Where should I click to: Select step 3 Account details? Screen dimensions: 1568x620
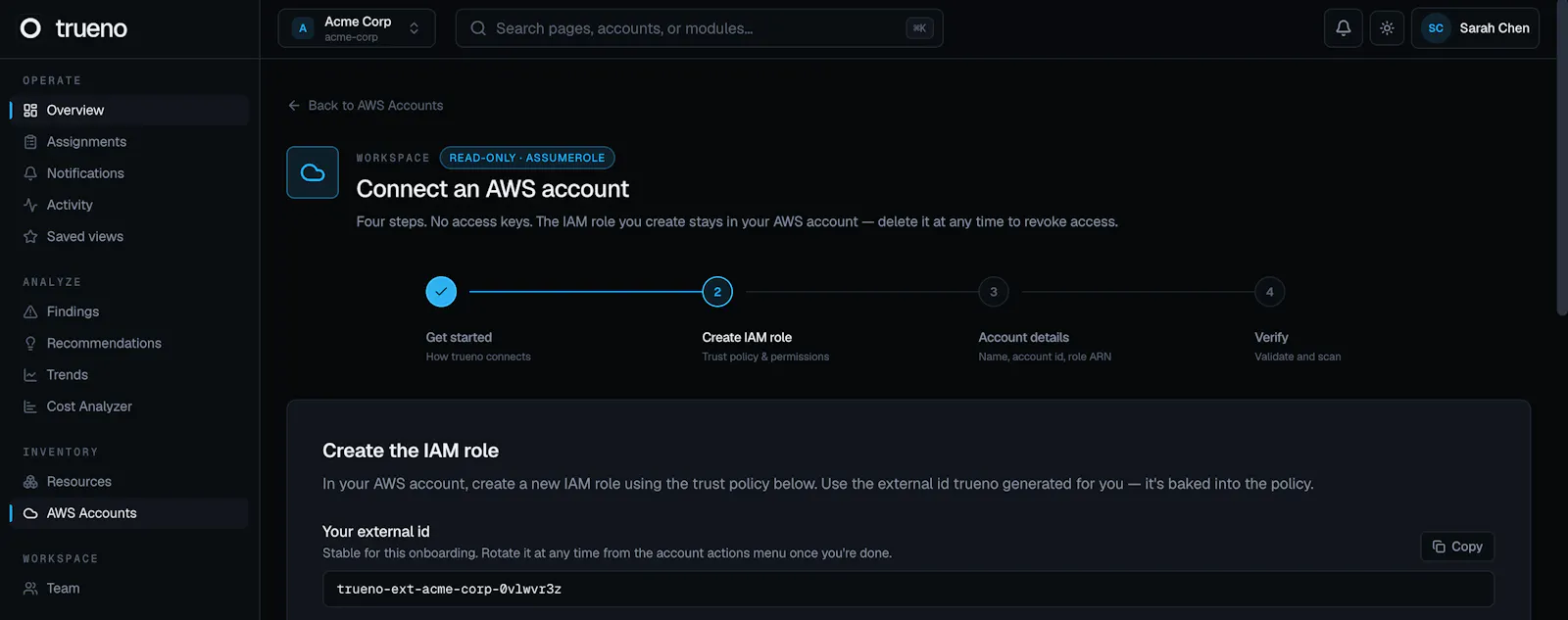994,292
